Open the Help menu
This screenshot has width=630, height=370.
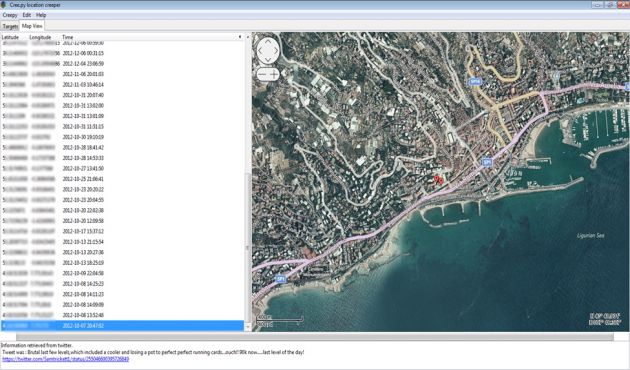point(41,15)
